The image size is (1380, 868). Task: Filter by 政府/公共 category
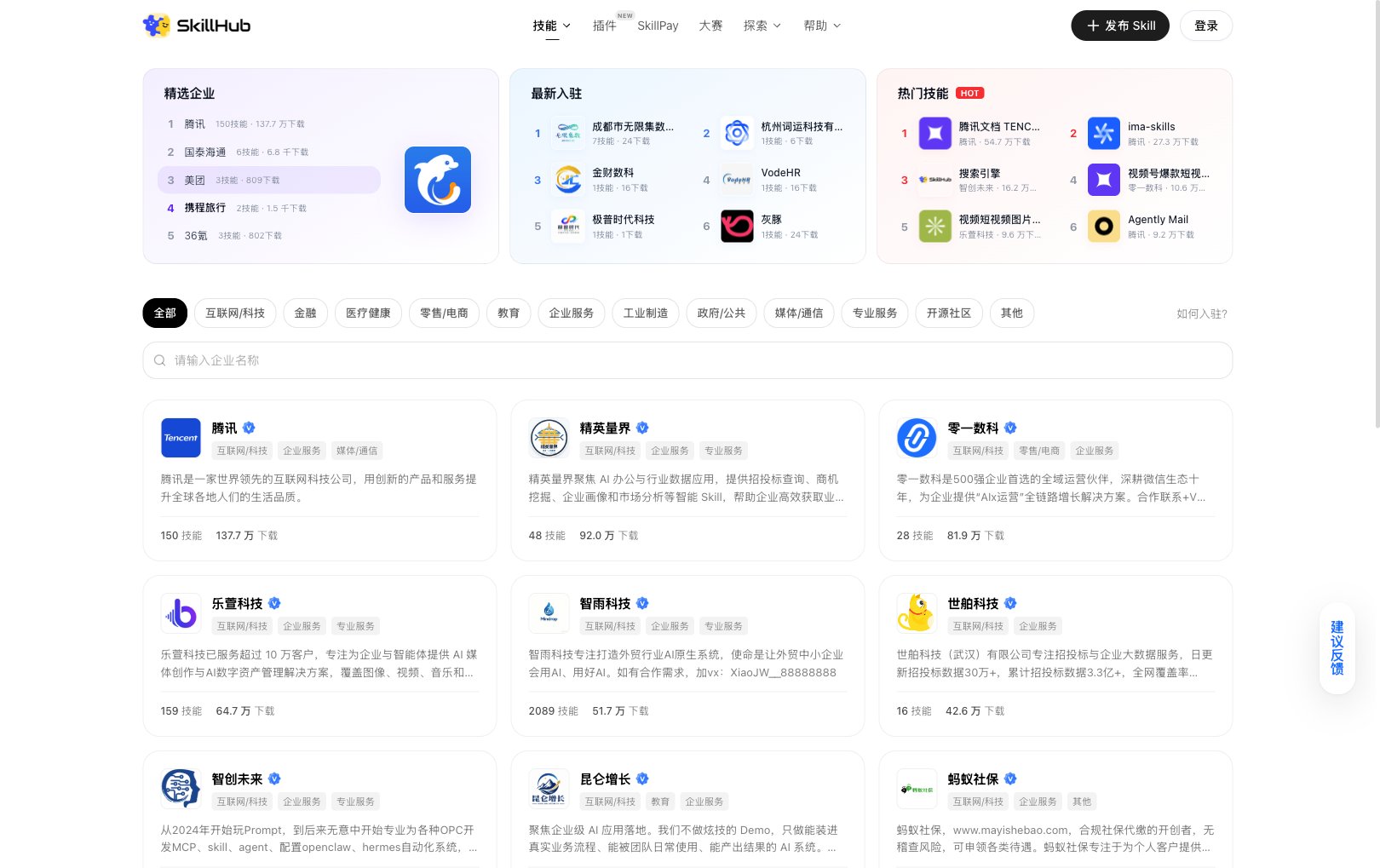(x=721, y=313)
